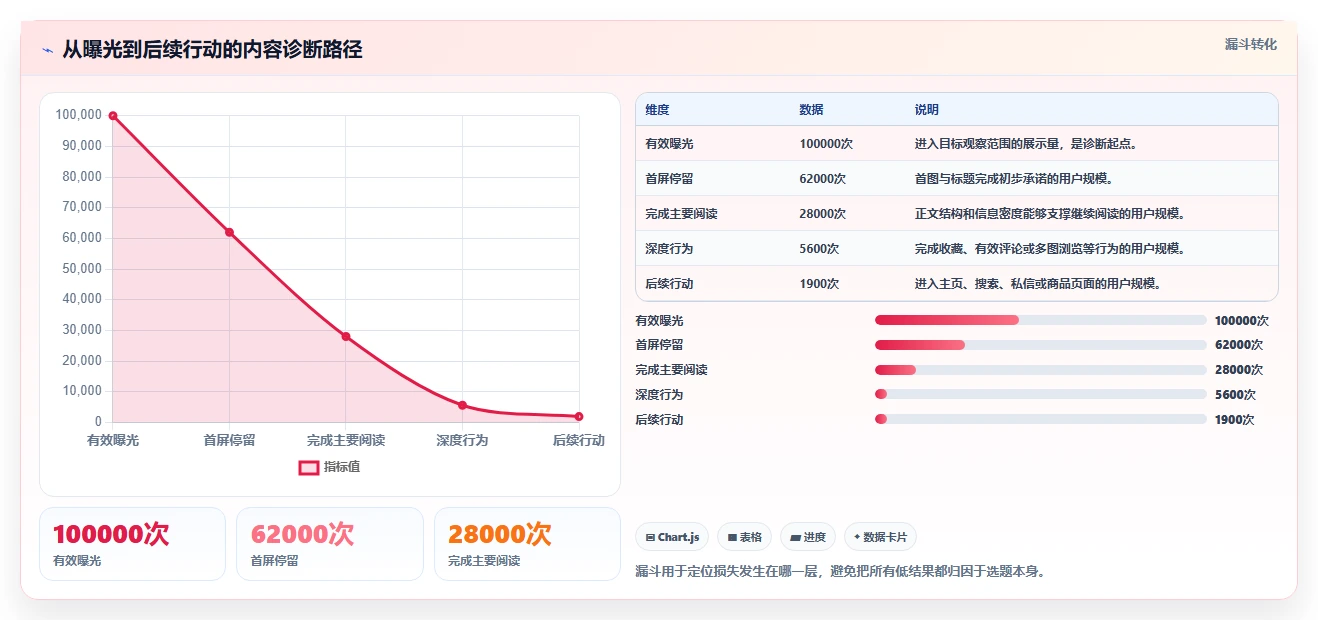Click the lightning icon beside the title

[x=47, y=50]
